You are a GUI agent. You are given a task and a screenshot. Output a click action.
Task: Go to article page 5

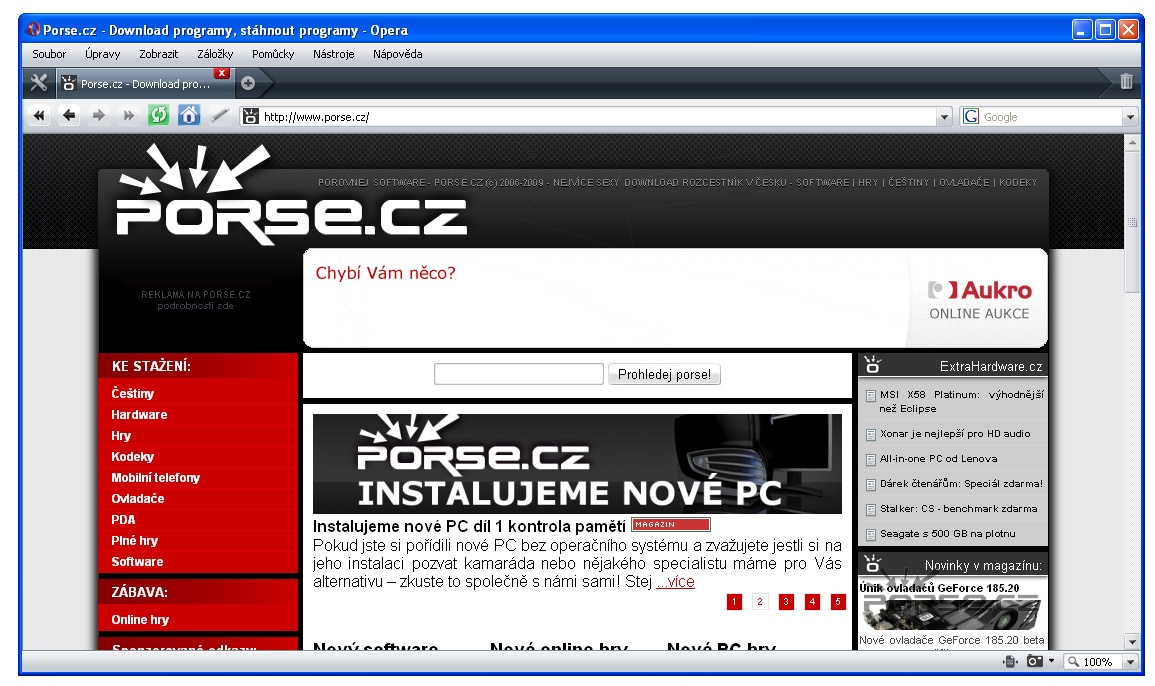tap(838, 602)
